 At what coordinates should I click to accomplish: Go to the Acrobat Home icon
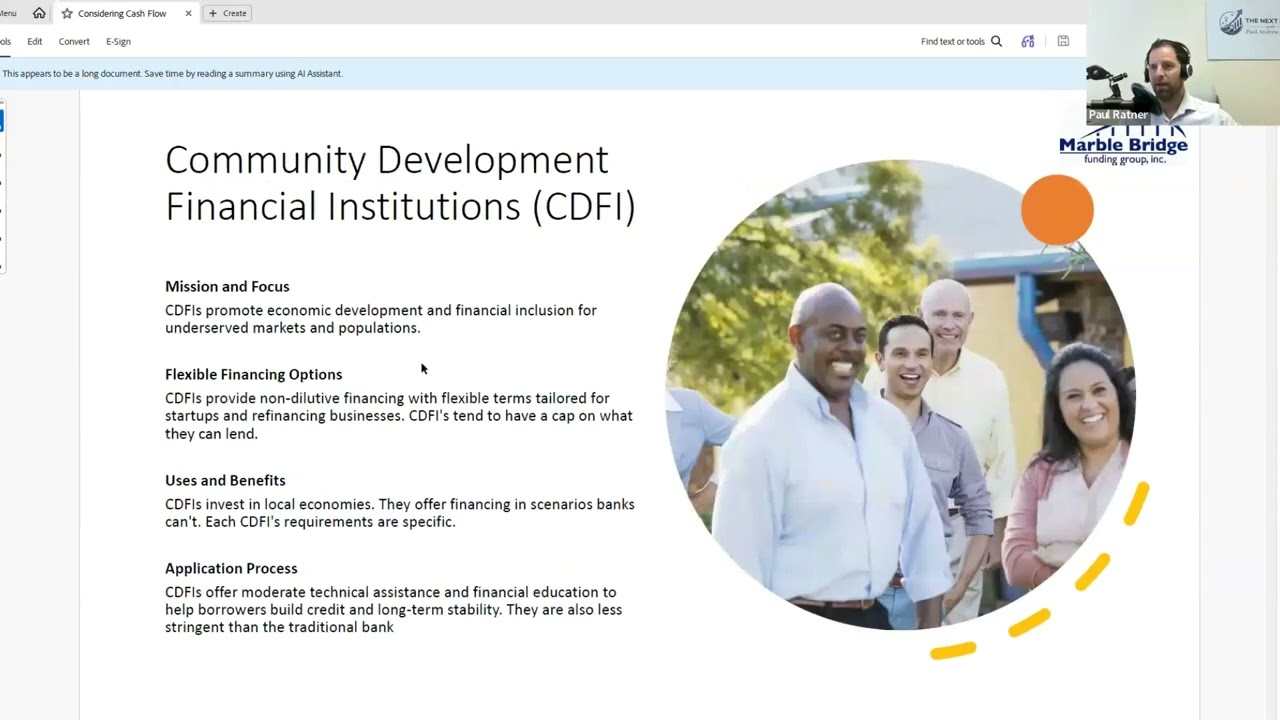coord(39,13)
